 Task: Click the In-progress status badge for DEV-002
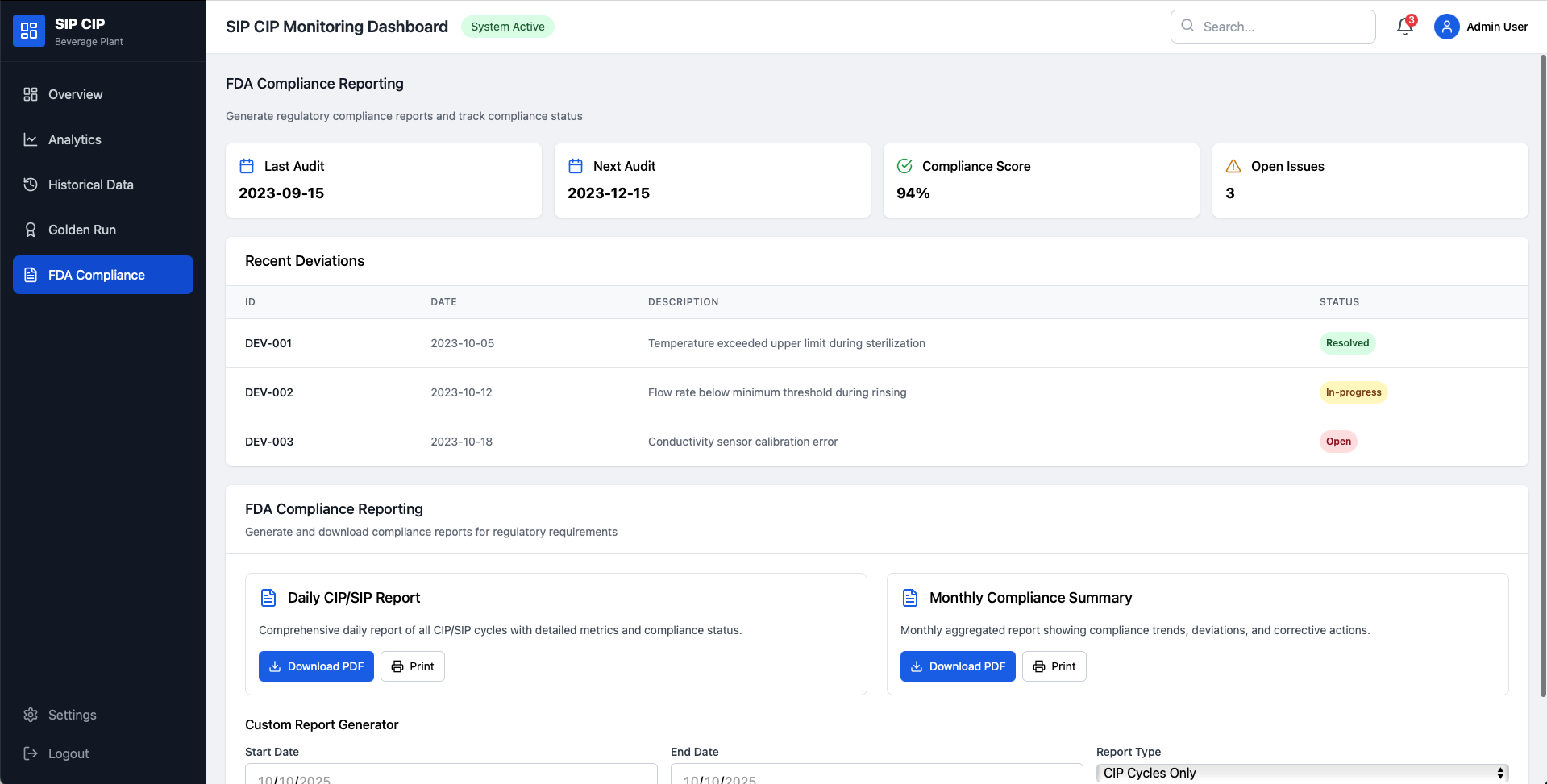[1353, 392]
